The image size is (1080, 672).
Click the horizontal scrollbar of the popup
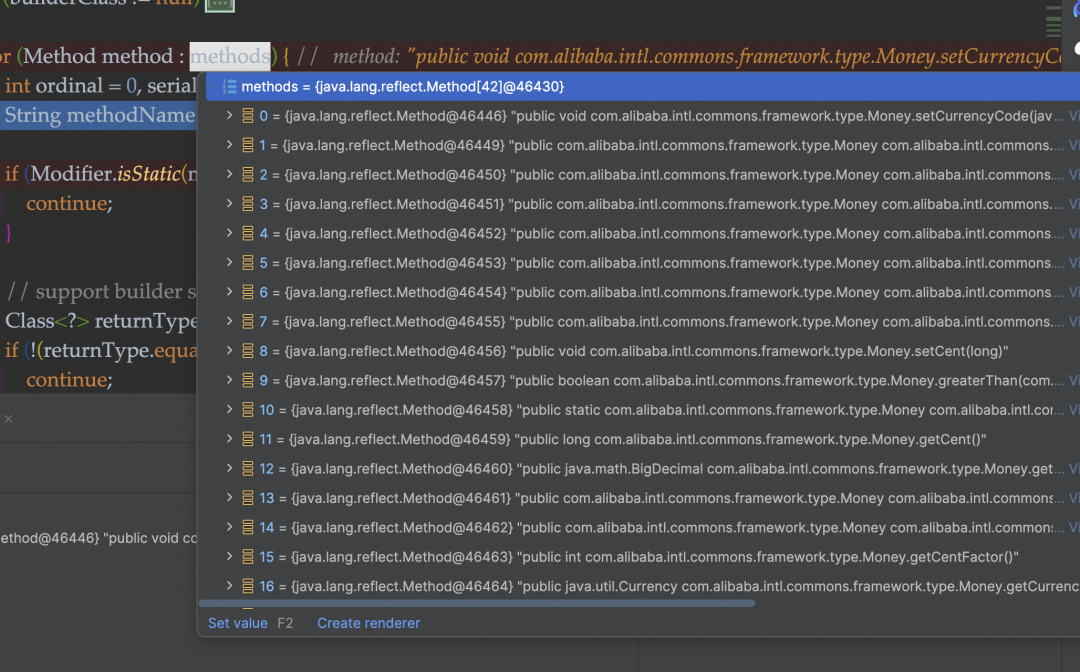477,604
